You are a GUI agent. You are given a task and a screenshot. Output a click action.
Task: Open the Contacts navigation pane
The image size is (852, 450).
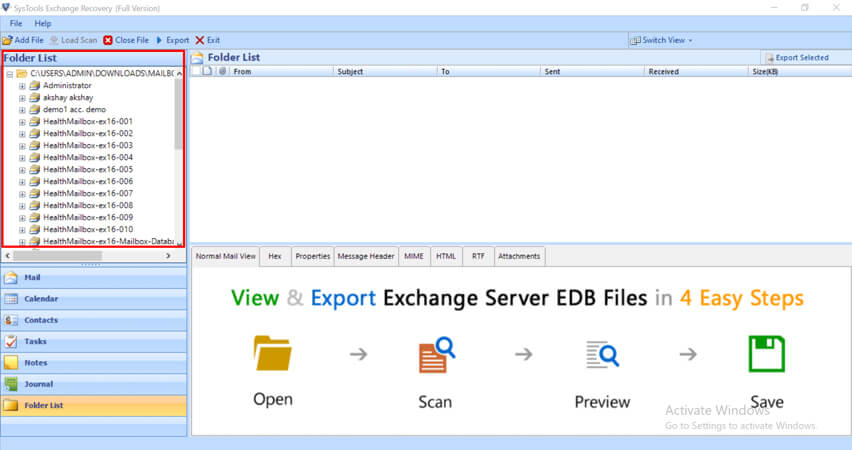pos(93,320)
